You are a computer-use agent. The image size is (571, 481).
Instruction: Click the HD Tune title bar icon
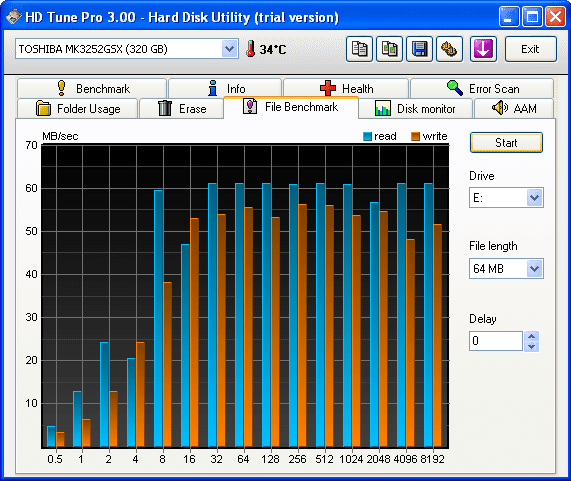[14, 17]
